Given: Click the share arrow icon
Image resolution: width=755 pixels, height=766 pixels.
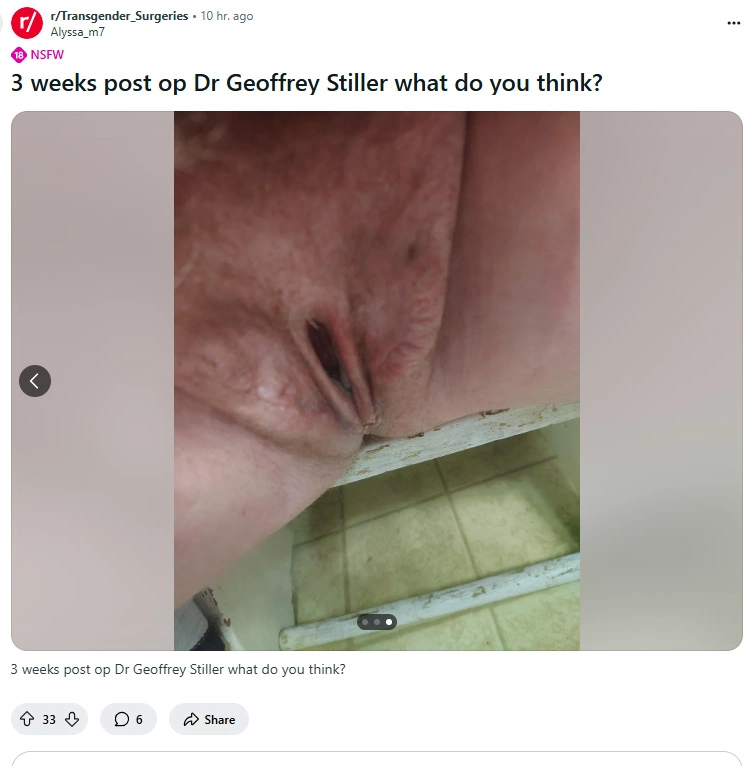Looking at the screenshot, I should pyautogui.click(x=191, y=719).
